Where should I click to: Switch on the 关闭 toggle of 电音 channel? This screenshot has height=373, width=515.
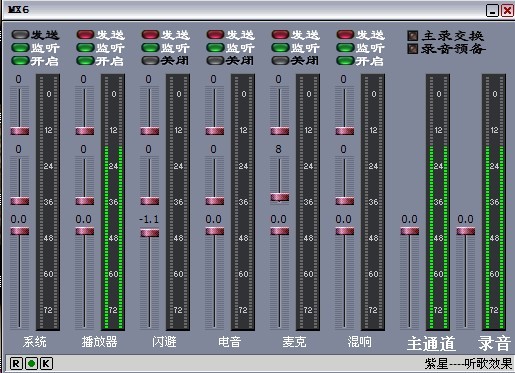[x=215, y=61]
